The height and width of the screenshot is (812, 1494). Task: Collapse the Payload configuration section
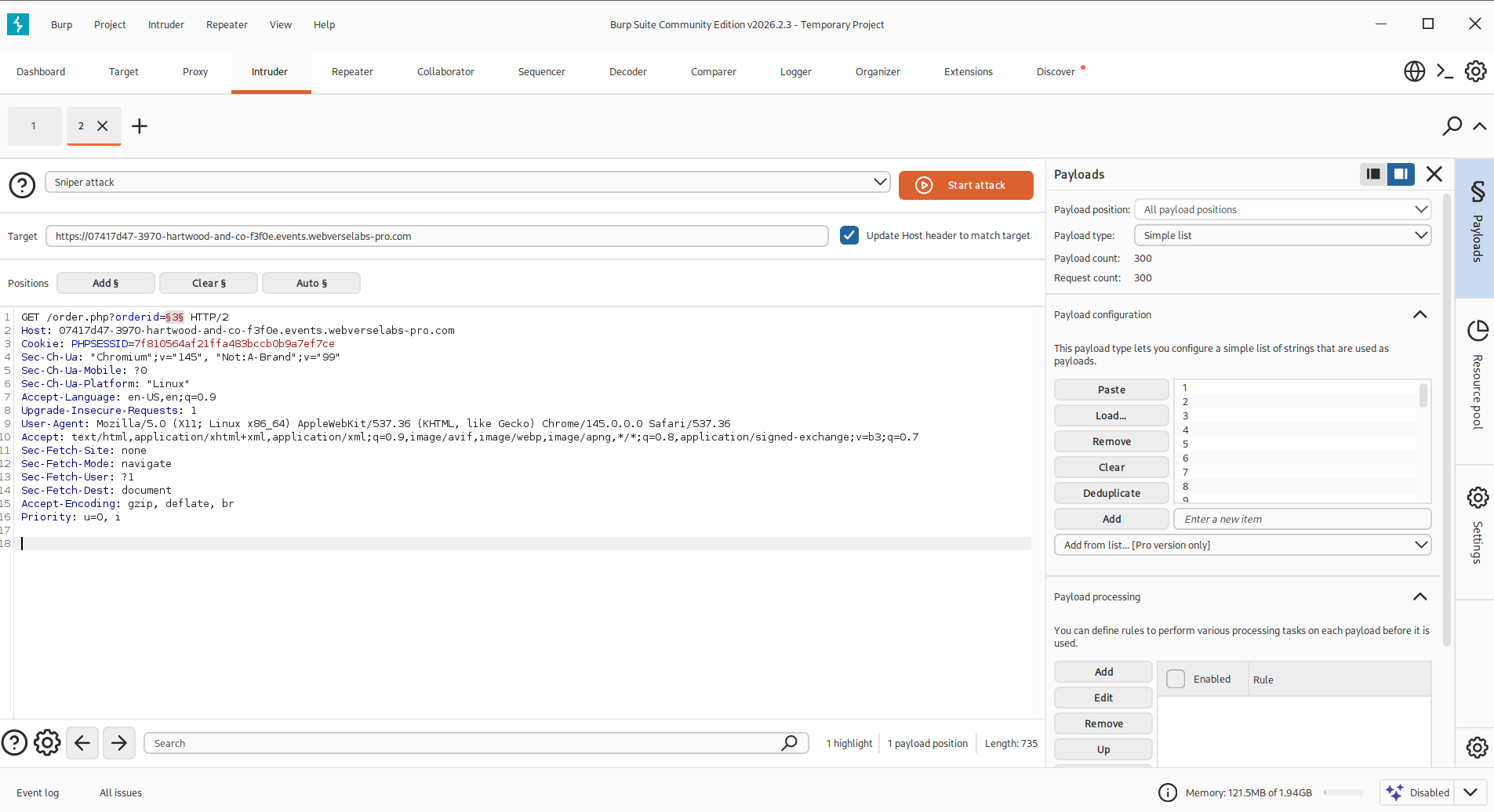(x=1419, y=314)
